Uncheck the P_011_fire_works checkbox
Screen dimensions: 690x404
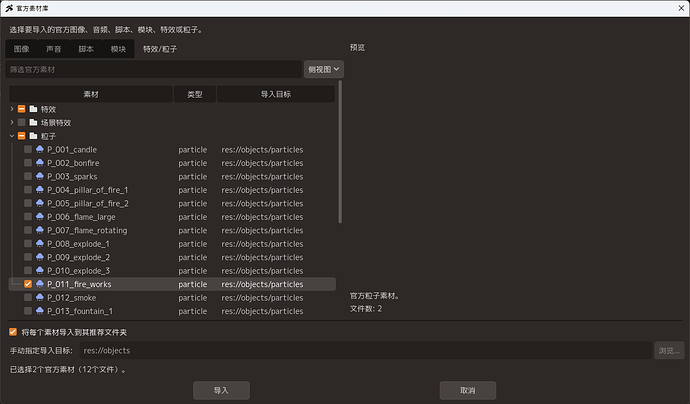coord(28,284)
